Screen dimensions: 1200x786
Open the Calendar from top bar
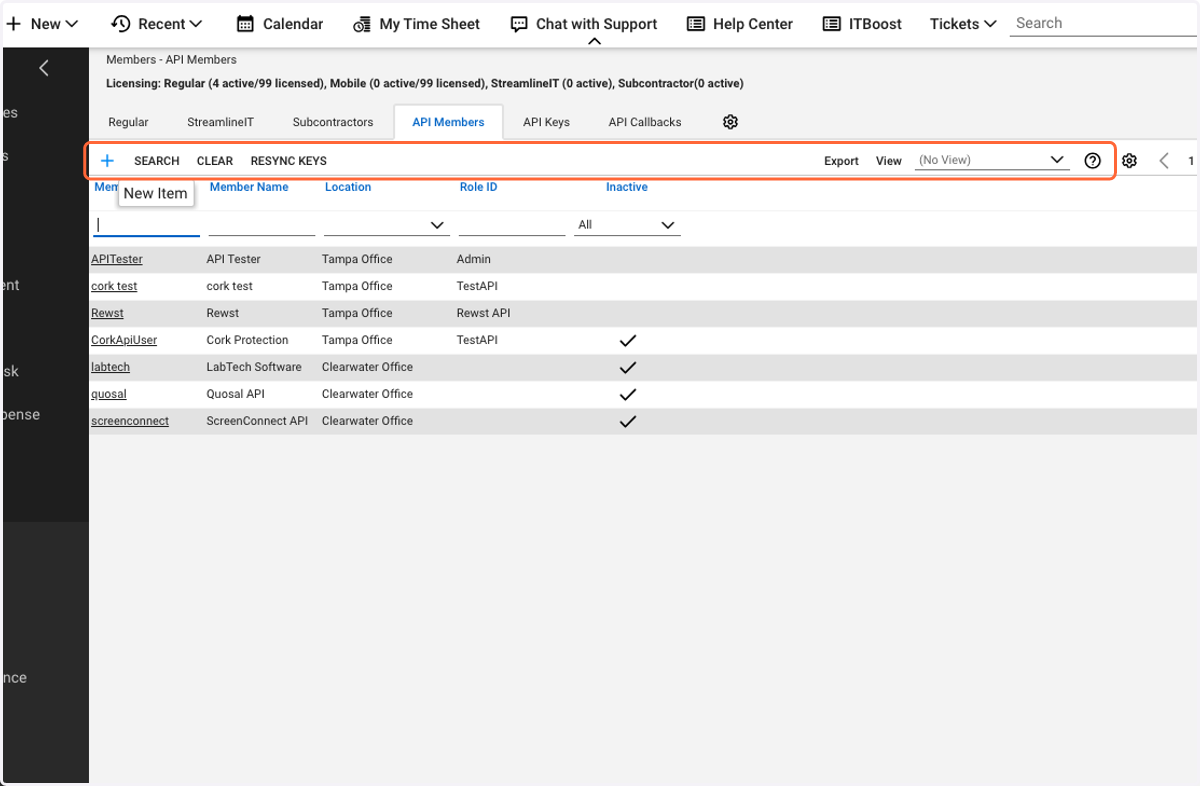tap(280, 24)
